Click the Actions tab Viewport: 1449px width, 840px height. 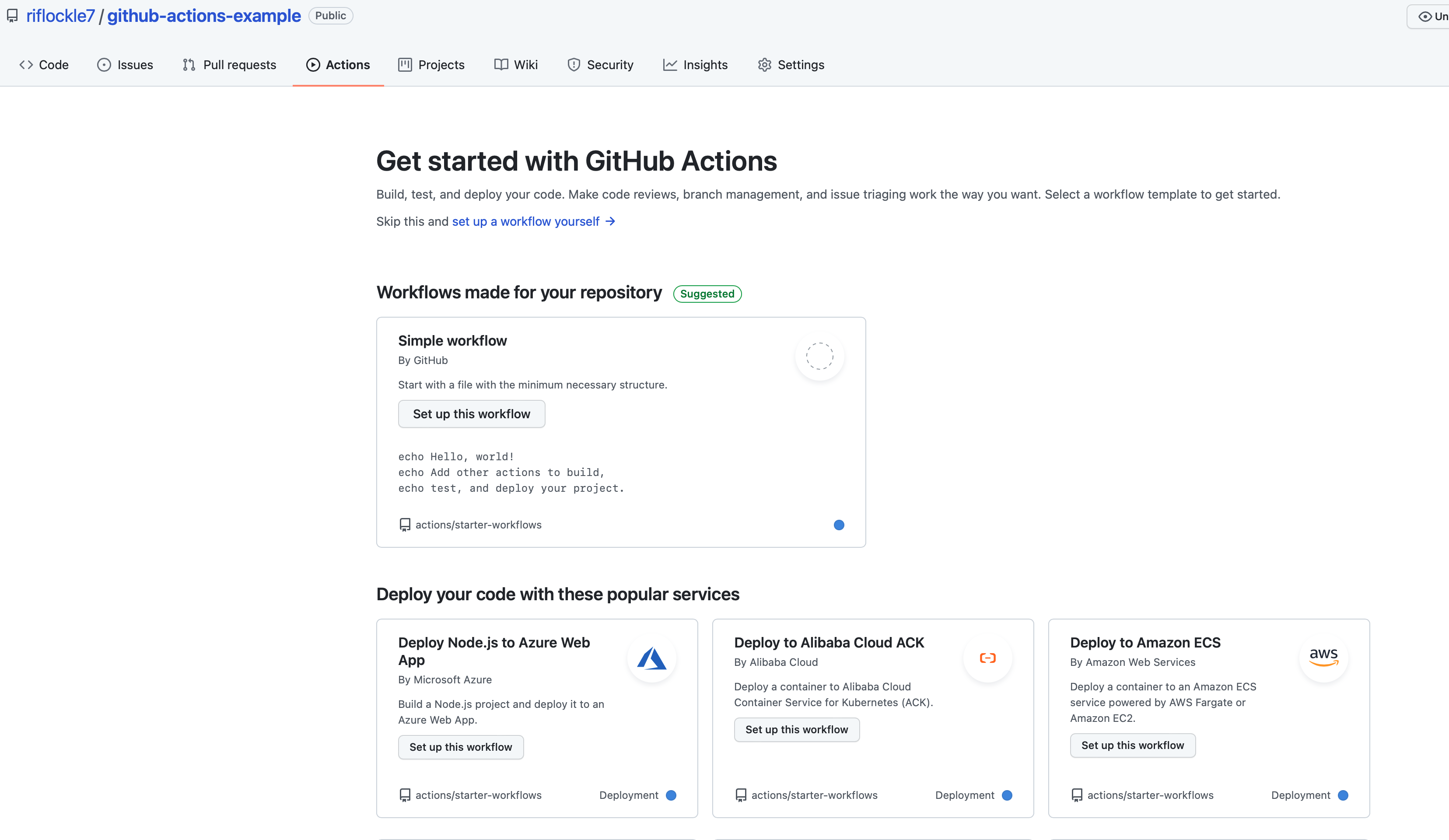tap(338, 65)
